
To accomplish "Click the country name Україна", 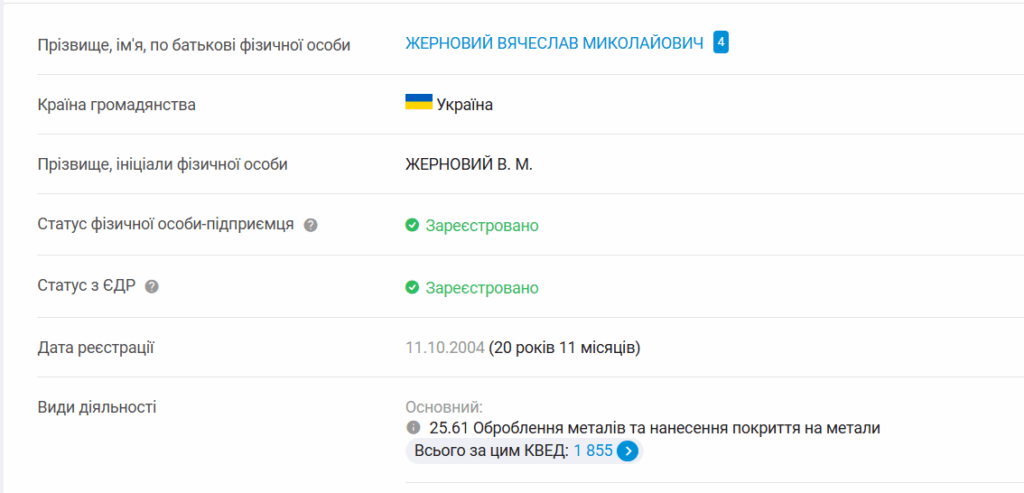I will (465, 105).
